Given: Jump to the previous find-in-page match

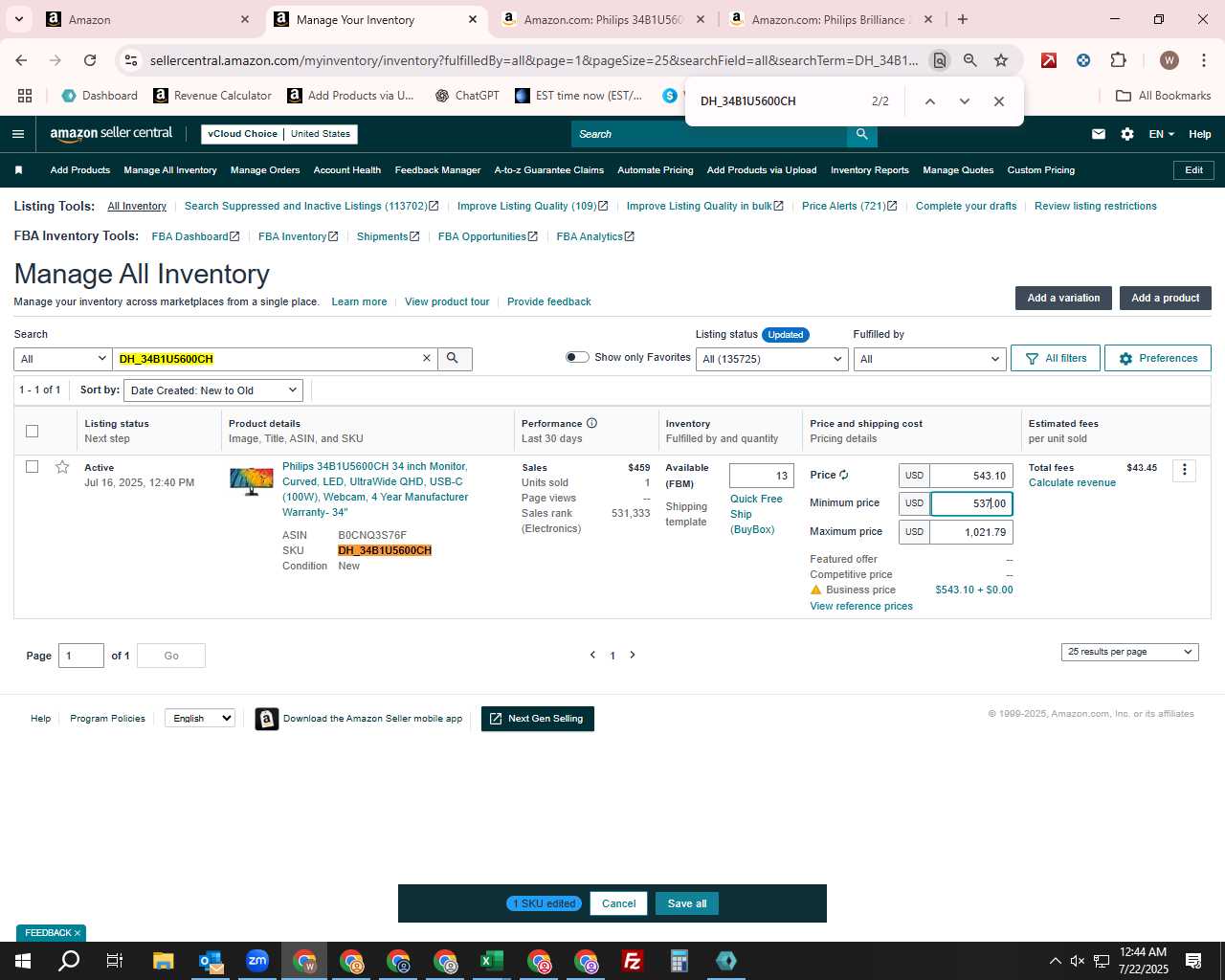Looking at the screenshot, I should [929, 101].
